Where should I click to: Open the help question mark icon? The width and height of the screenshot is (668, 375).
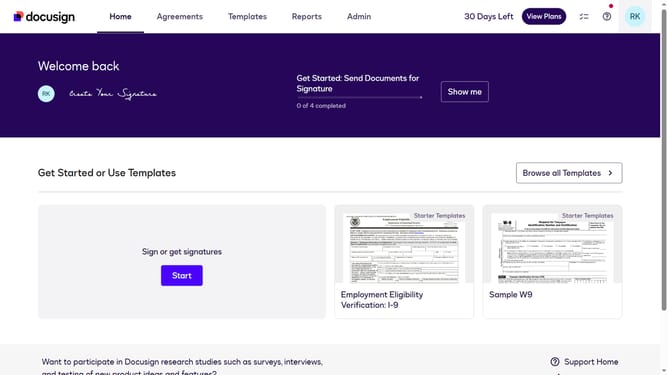point(607,17)
